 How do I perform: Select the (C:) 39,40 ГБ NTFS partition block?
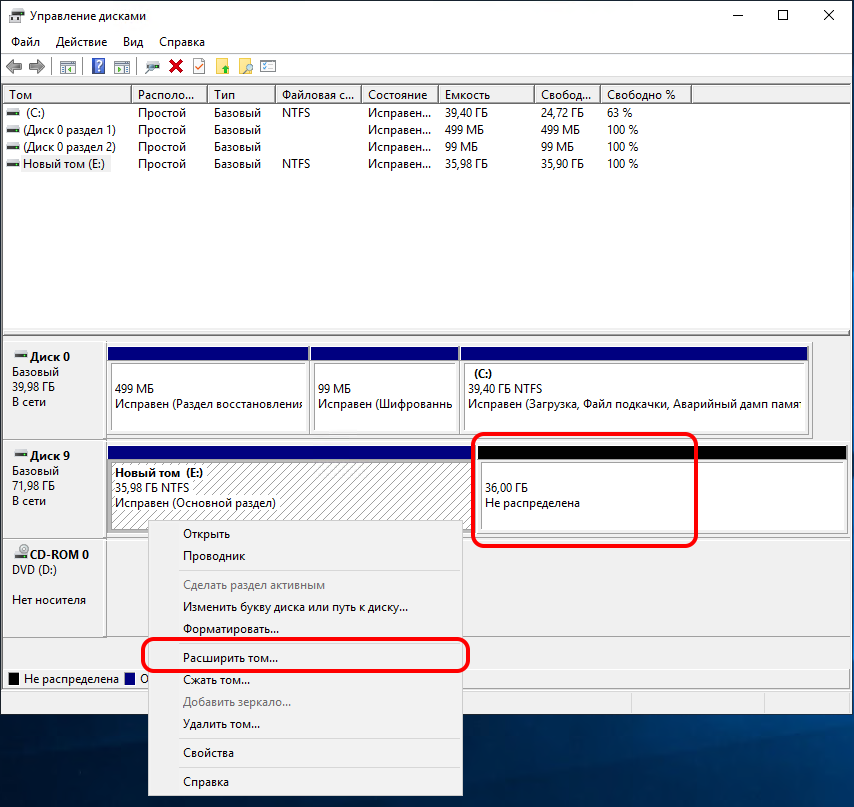[x=635, y=390]
